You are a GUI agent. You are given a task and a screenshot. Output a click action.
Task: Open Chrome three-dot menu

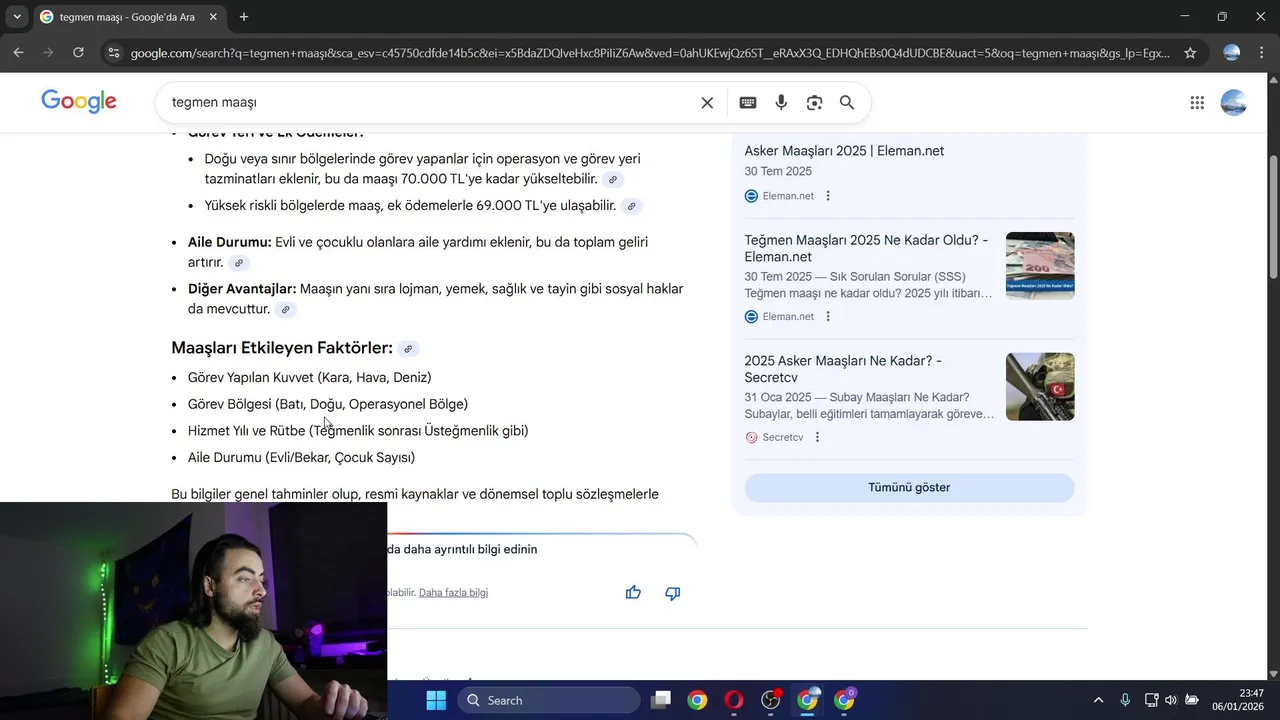click(1262, 53)
